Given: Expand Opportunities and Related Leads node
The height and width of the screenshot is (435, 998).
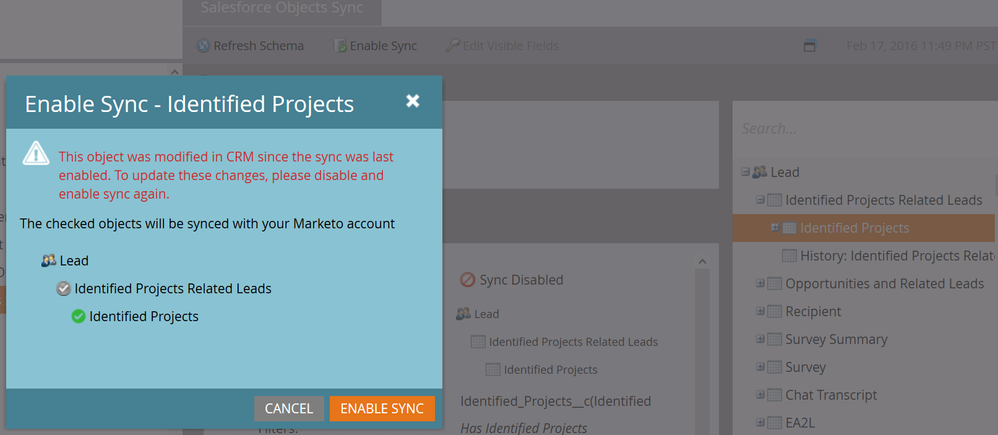Looking at the screenshot, I should (x=760, y=283).
